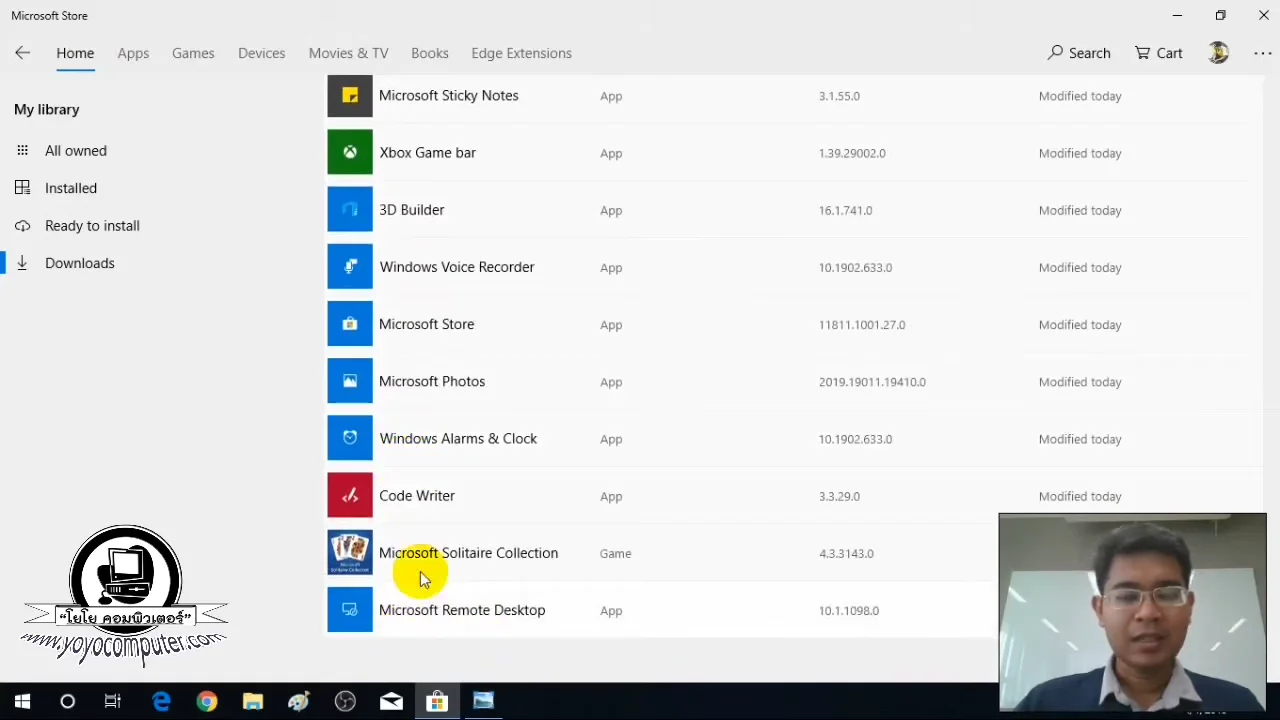Click the Search button

1078,53
